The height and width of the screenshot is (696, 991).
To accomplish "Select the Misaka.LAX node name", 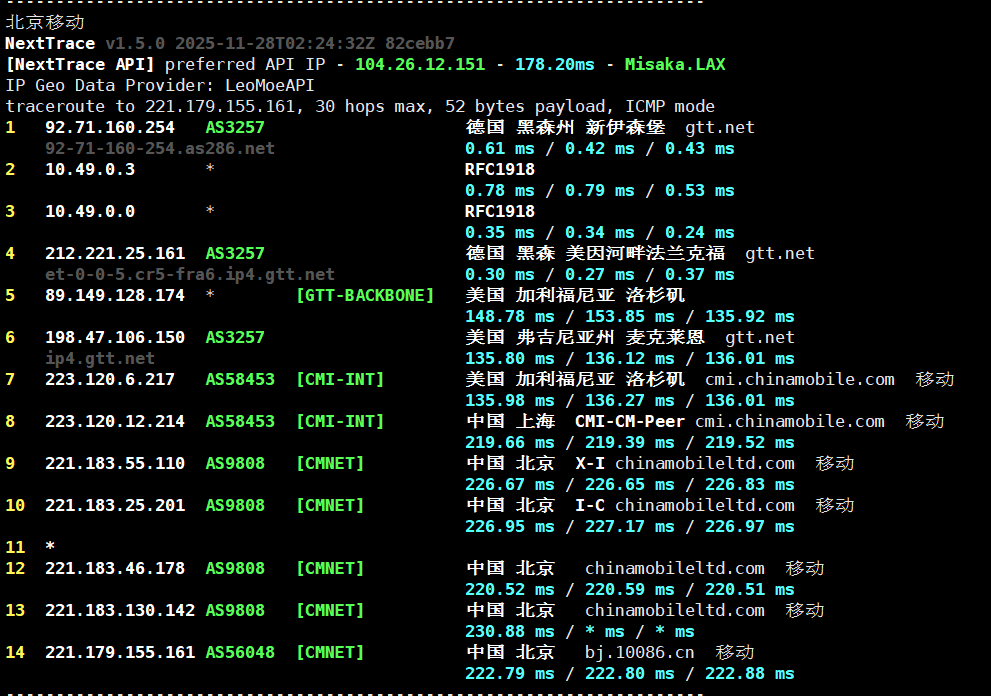I will [x=675, y=64].
